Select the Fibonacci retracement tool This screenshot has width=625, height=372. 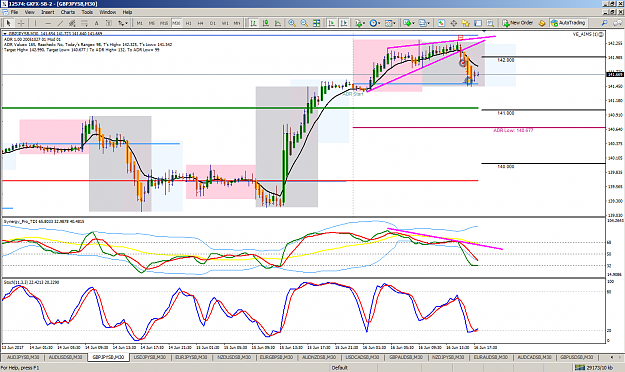click(84, 23)
